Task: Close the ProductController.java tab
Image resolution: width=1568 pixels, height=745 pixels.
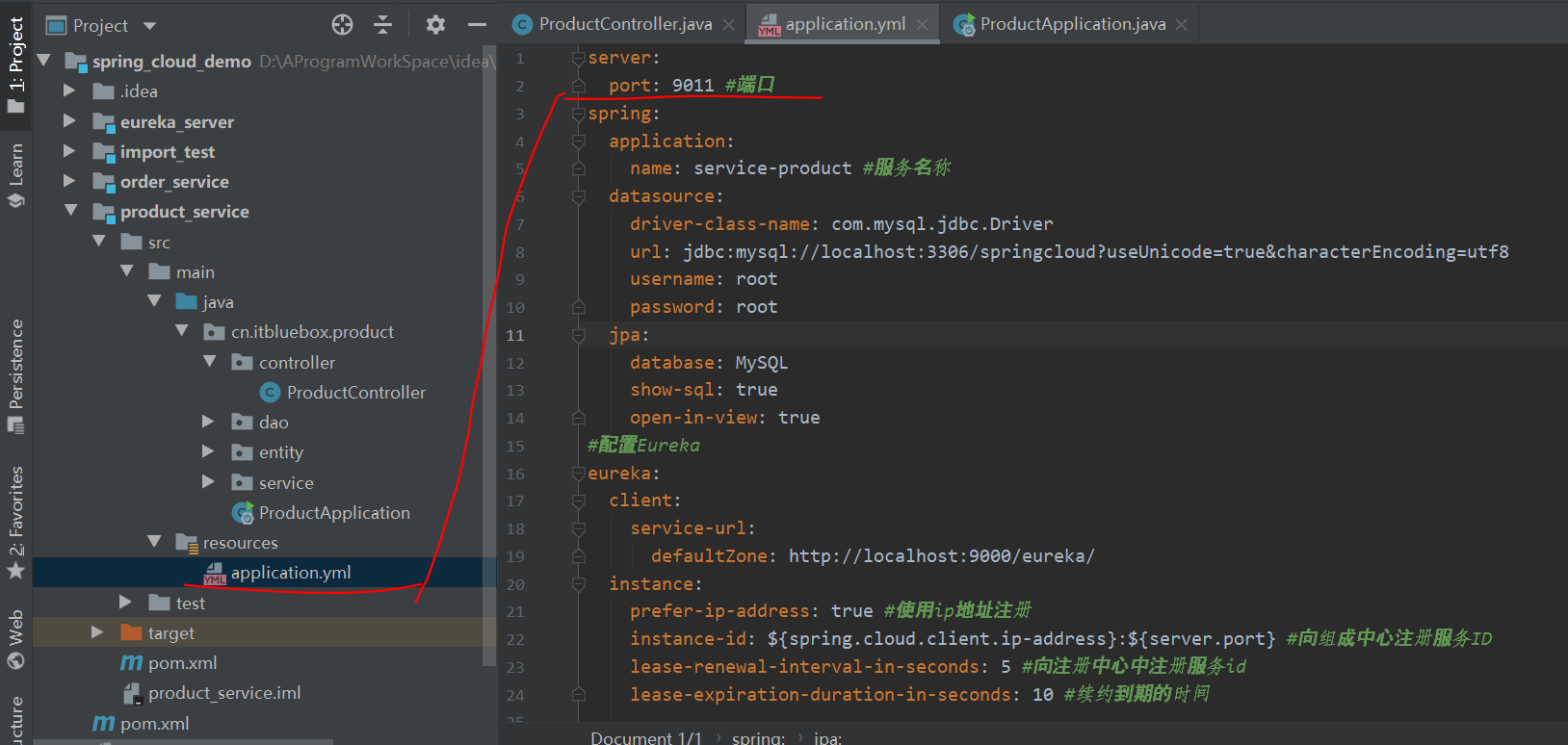Action: pos(728,25)
